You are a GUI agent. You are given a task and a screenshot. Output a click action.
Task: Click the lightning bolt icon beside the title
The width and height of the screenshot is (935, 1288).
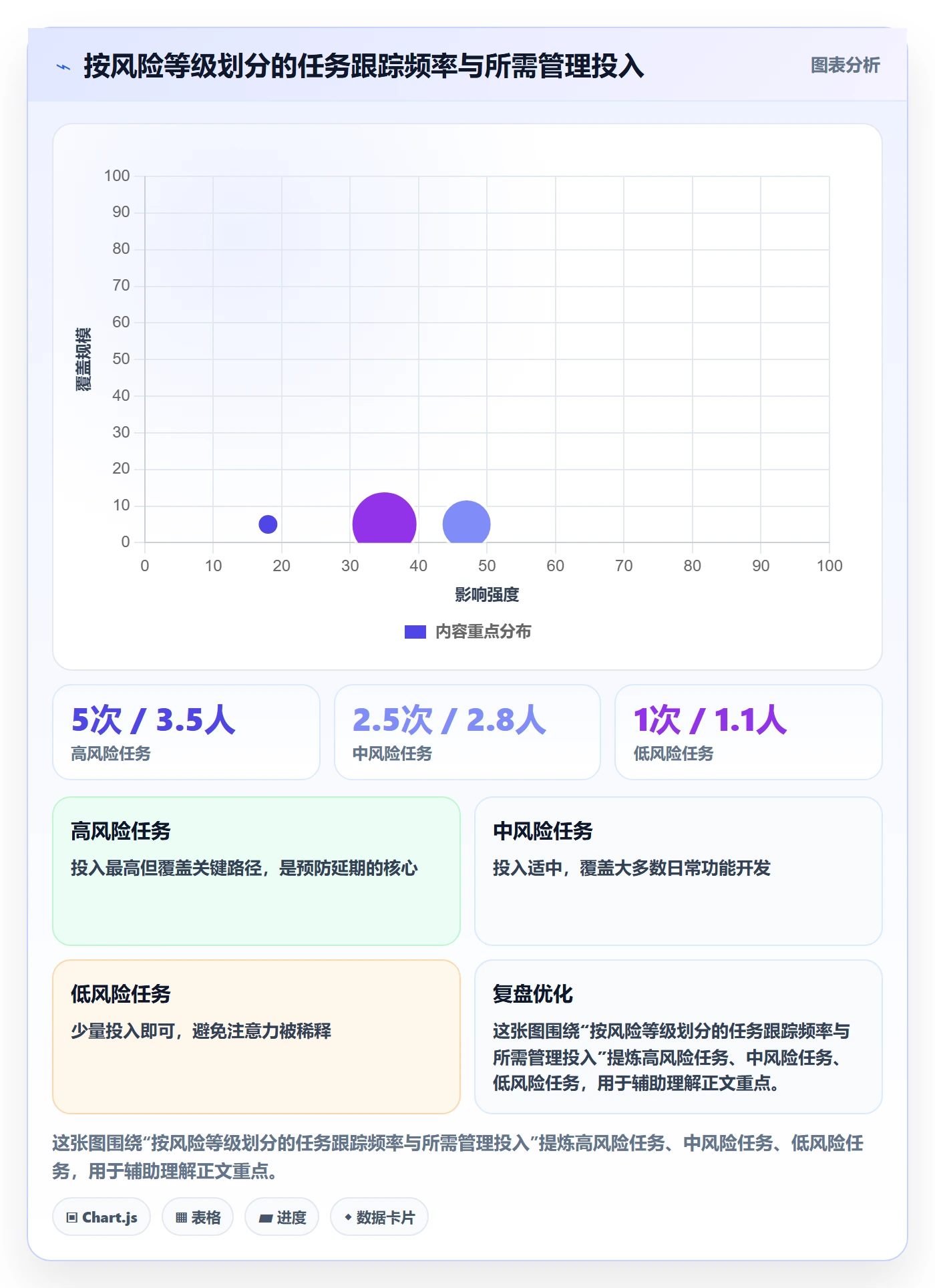pyautogui.click(x=63, y=67)
